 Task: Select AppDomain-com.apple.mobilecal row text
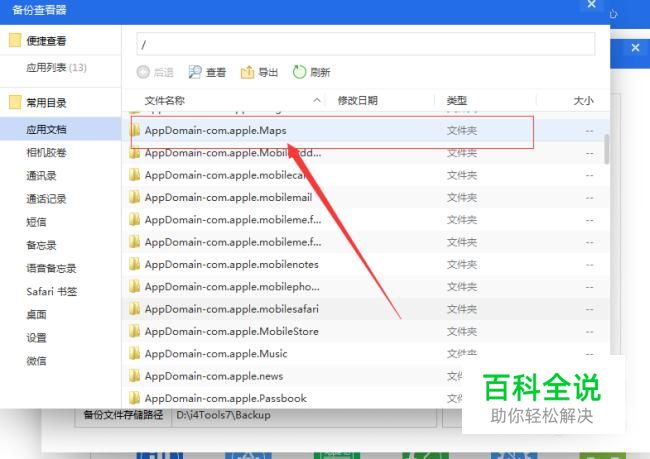coord(226,175)
